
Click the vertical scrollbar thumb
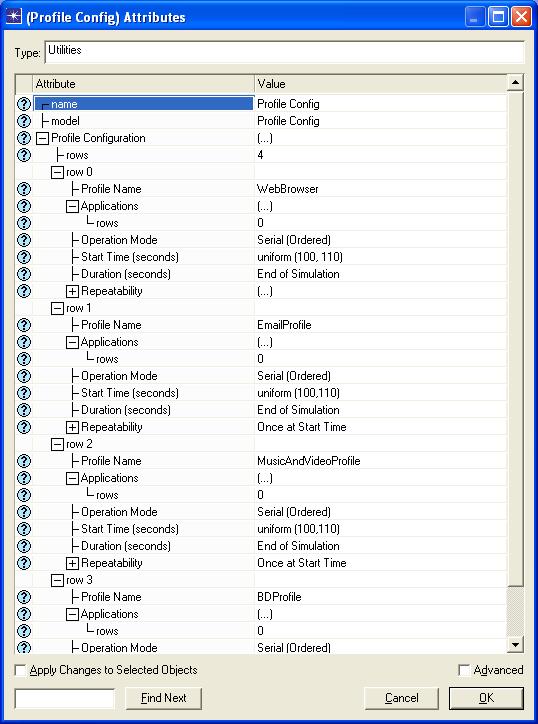click(515, 339)
